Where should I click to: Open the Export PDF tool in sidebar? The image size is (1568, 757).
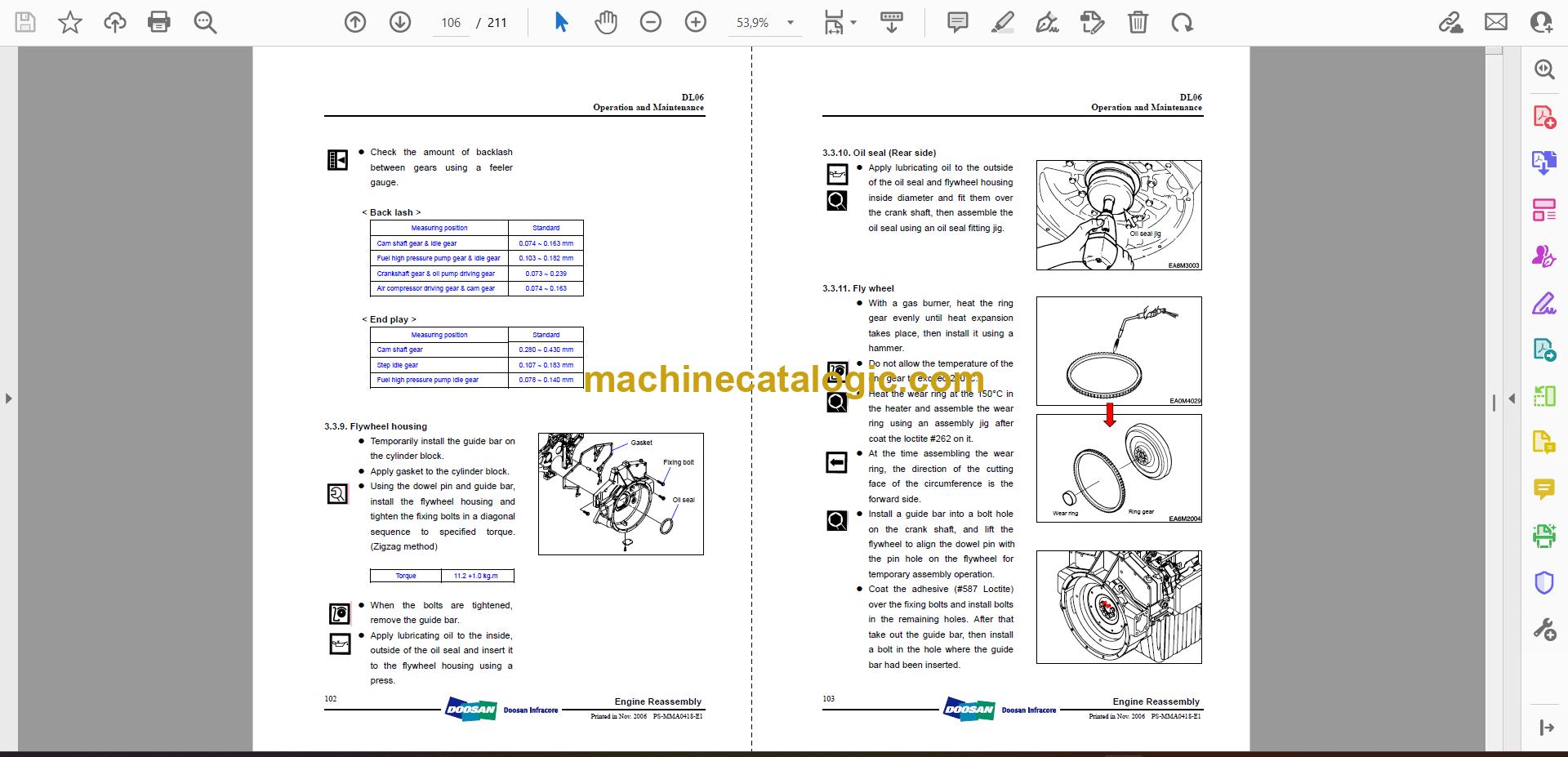pos(1544,163)
